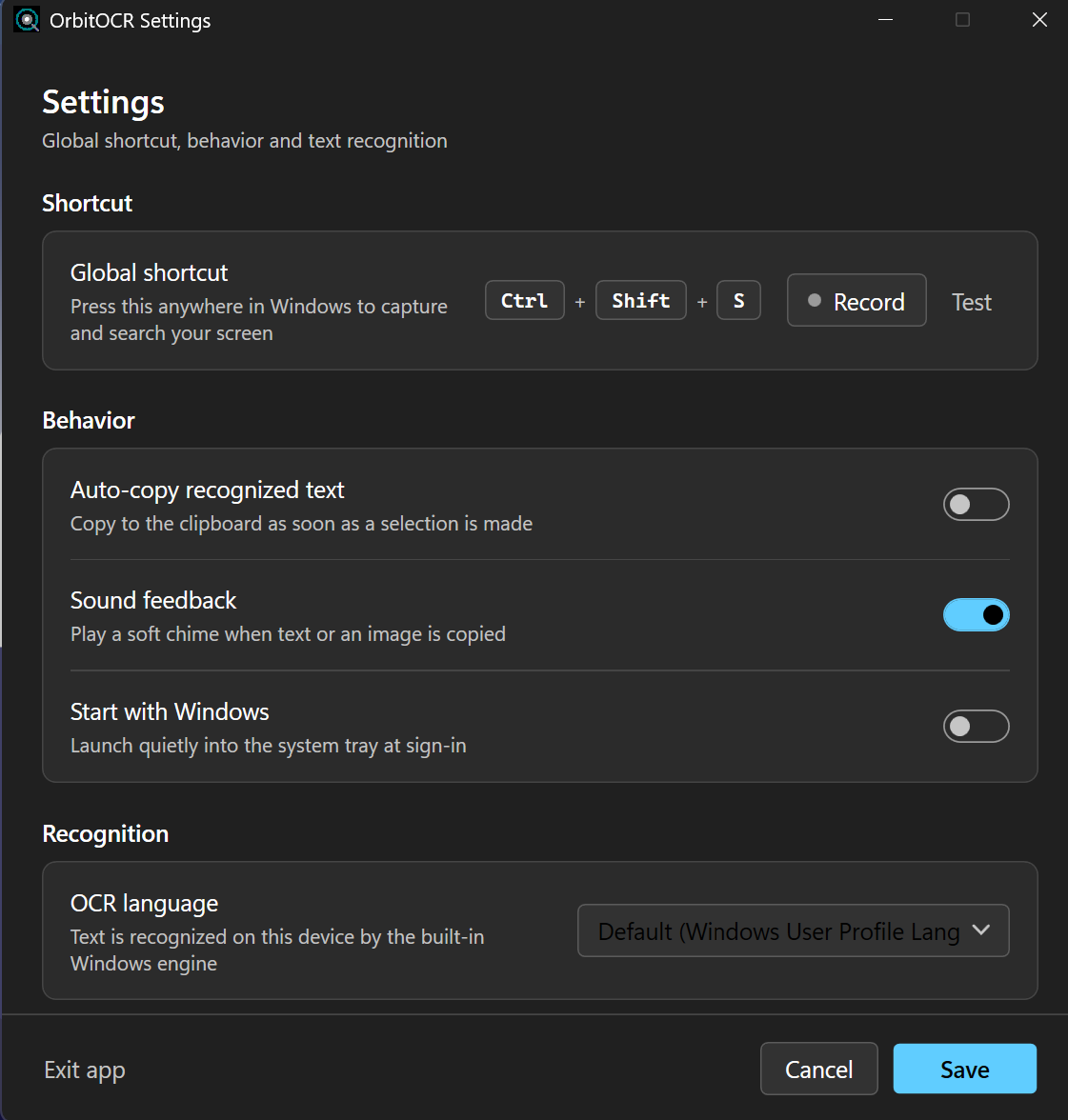The width and height of the screenshot is (1068, 1120).
Task: Close the OrbitOCR Settings window
Action: (x=1039, y=20)
